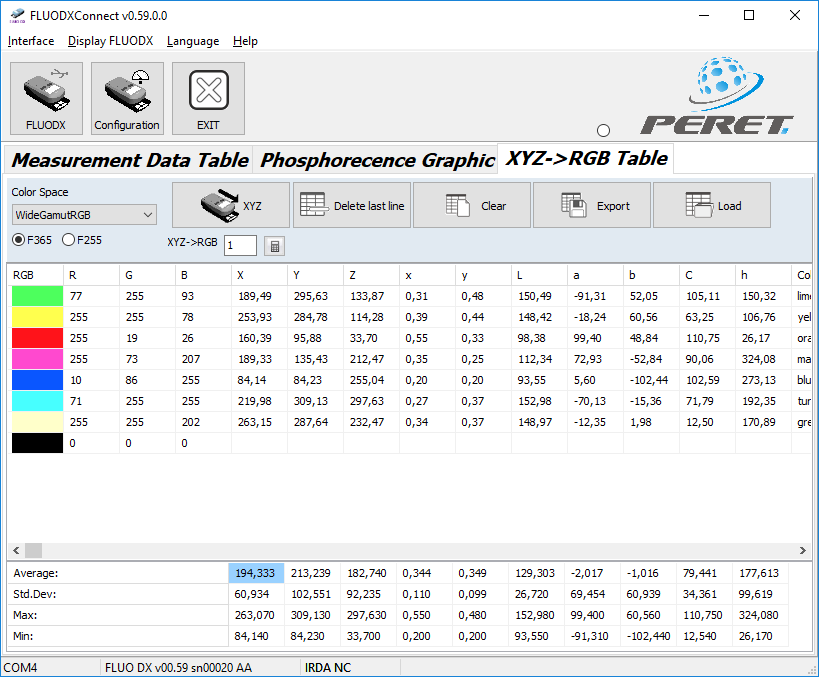Open the Configuration device icon

click(127, 98)
